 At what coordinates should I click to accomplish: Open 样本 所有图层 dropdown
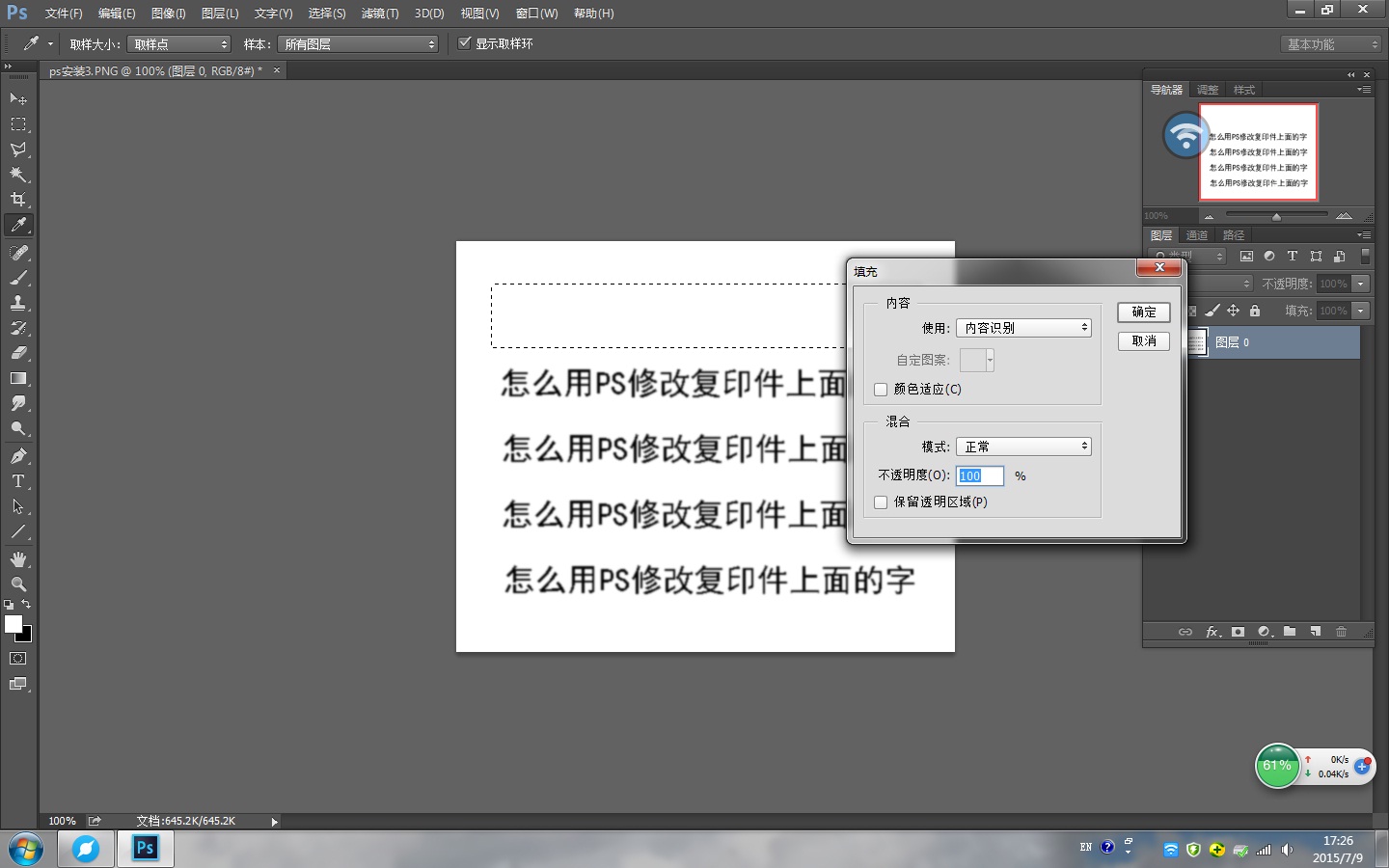(x=358, y=44)
